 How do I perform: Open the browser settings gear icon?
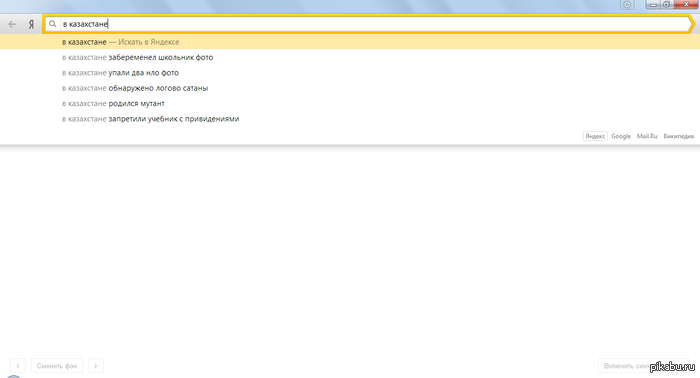(x=627, y=4)
